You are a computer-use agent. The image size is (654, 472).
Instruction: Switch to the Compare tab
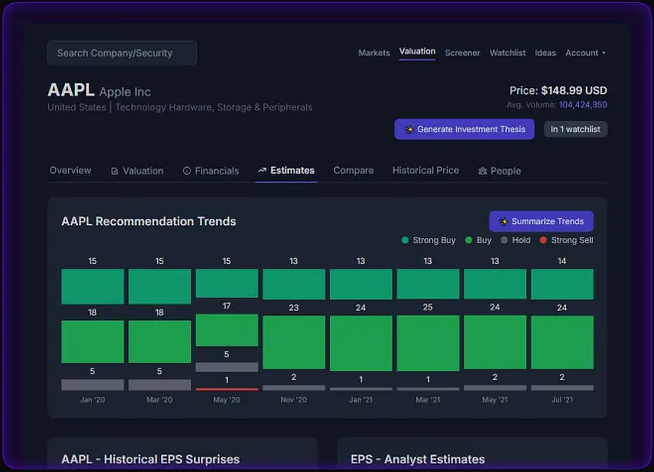click(353, 171)
